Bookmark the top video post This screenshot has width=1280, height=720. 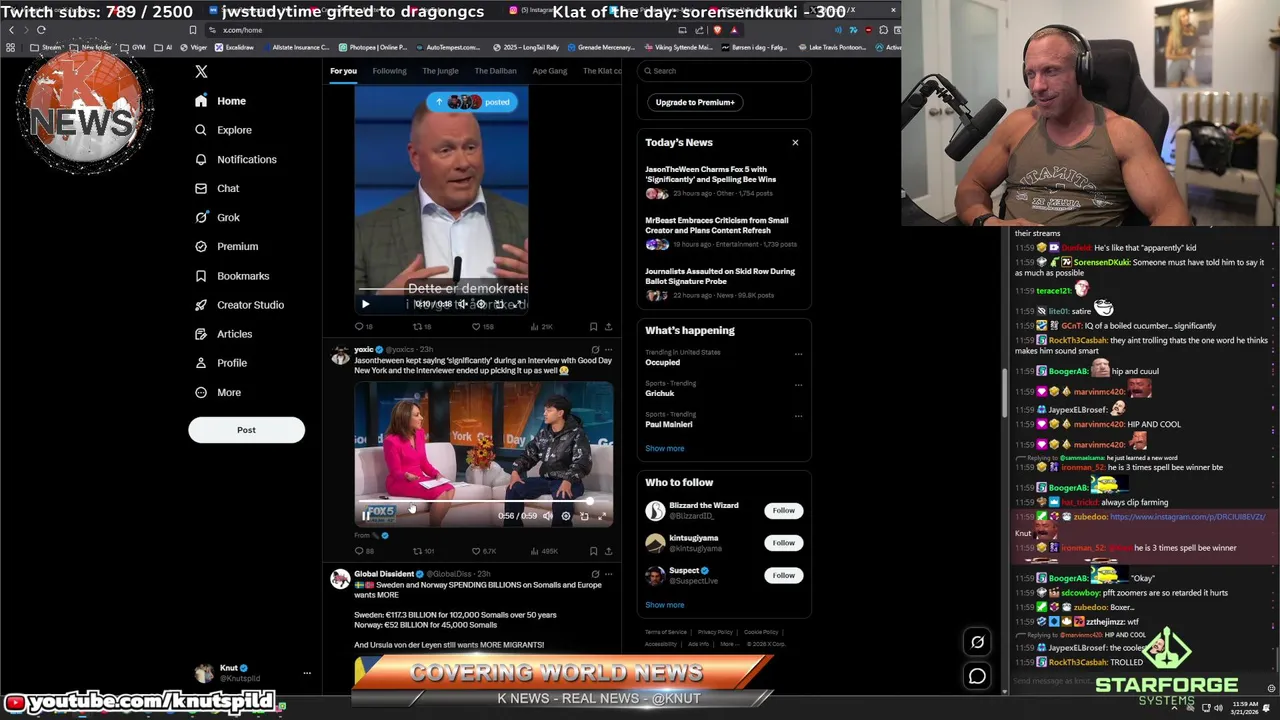(x=593, y=327)
